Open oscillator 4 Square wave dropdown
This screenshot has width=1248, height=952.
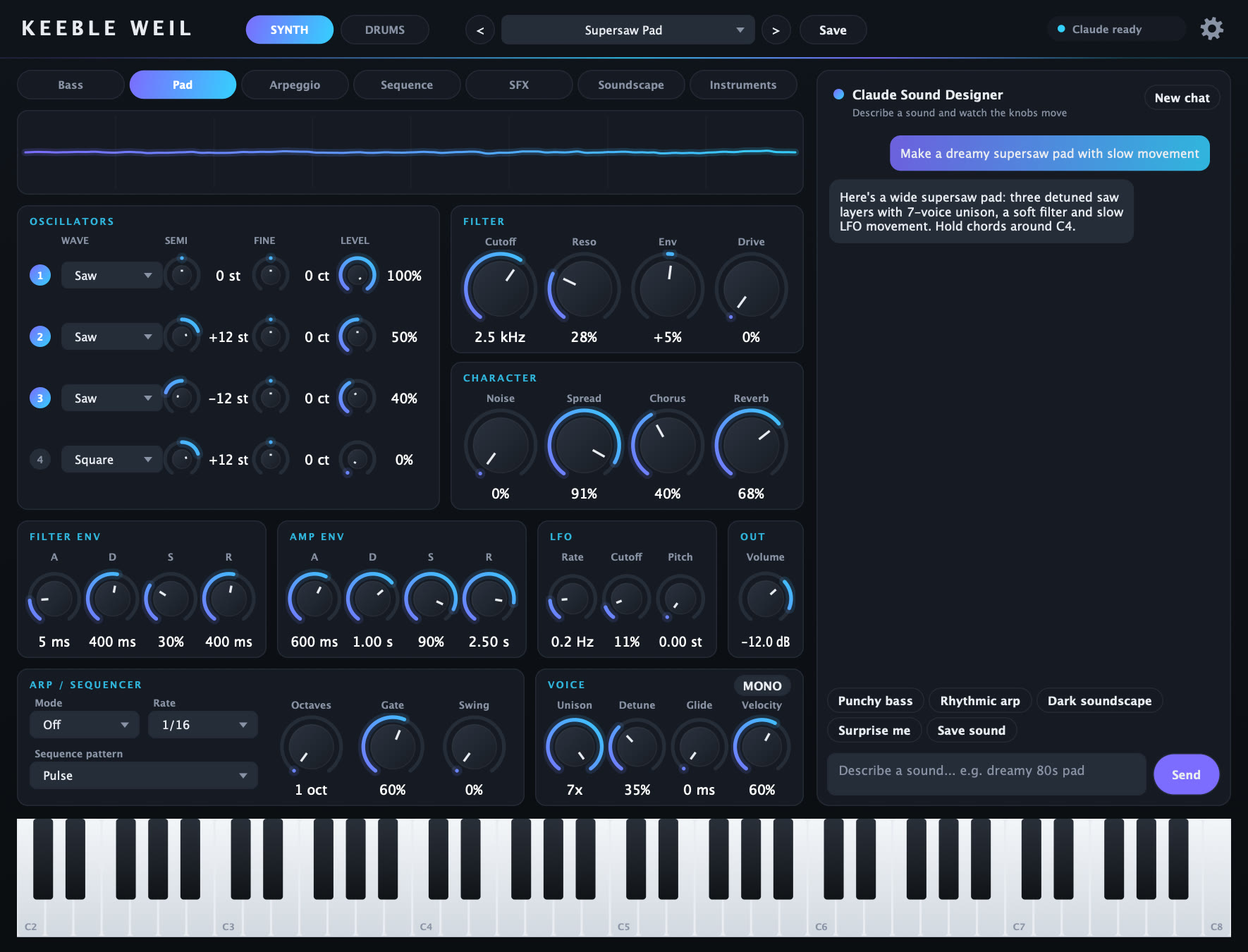pyautogui.click(x=111, y=460)
